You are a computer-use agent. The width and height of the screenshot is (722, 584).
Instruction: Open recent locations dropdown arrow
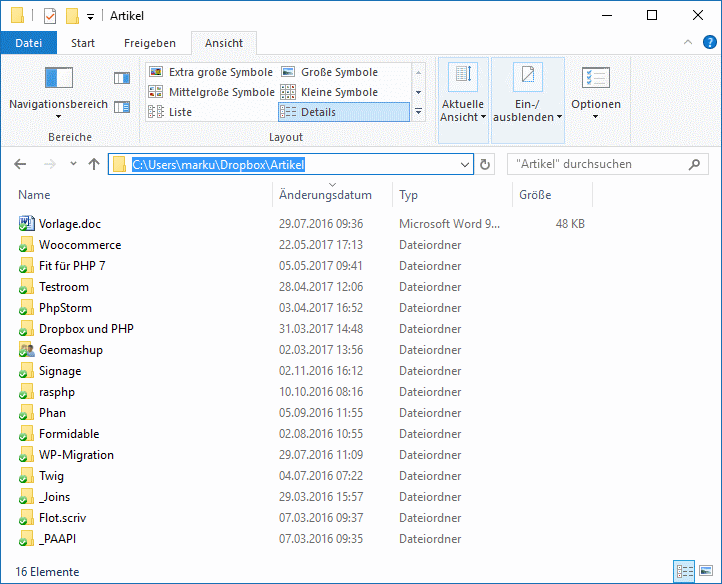[x=73, y=164]
